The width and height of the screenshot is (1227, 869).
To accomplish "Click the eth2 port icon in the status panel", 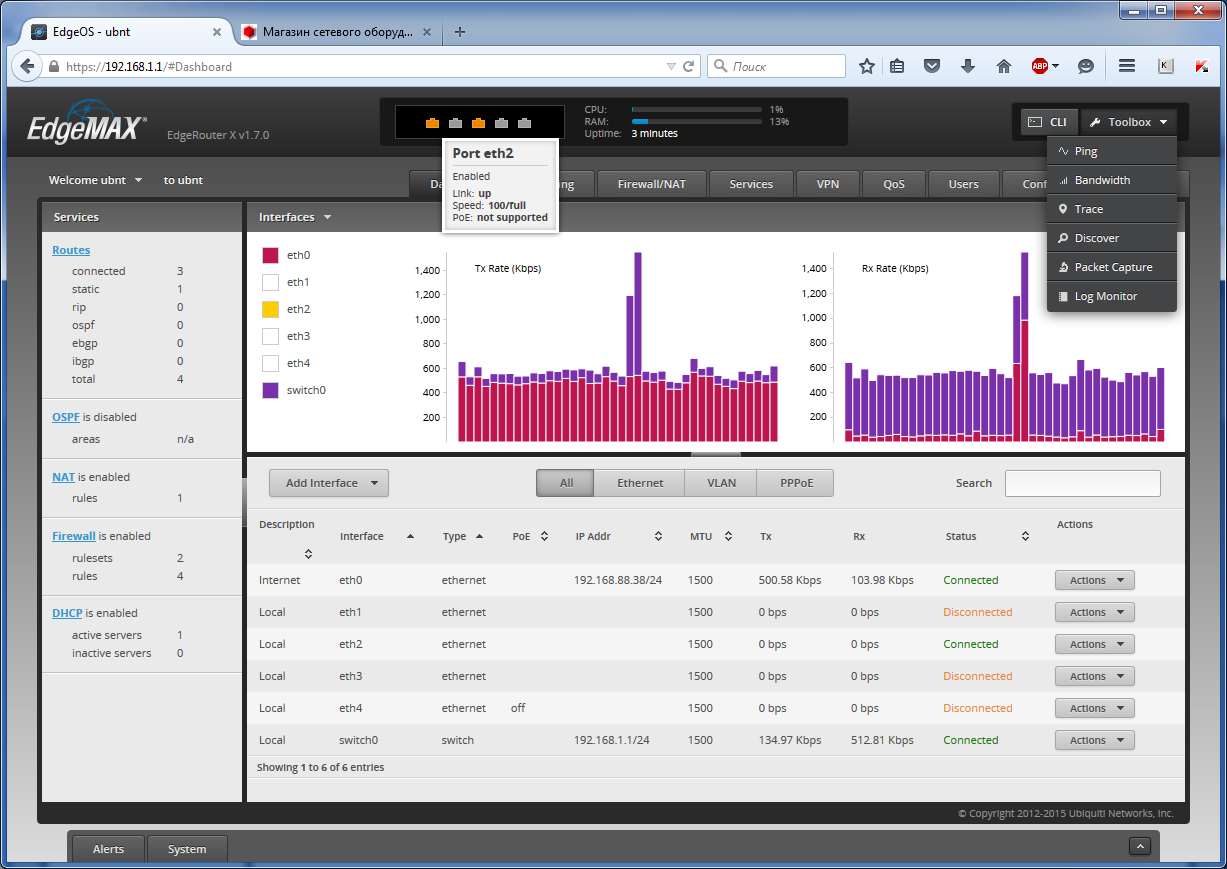I will (479, 121).
